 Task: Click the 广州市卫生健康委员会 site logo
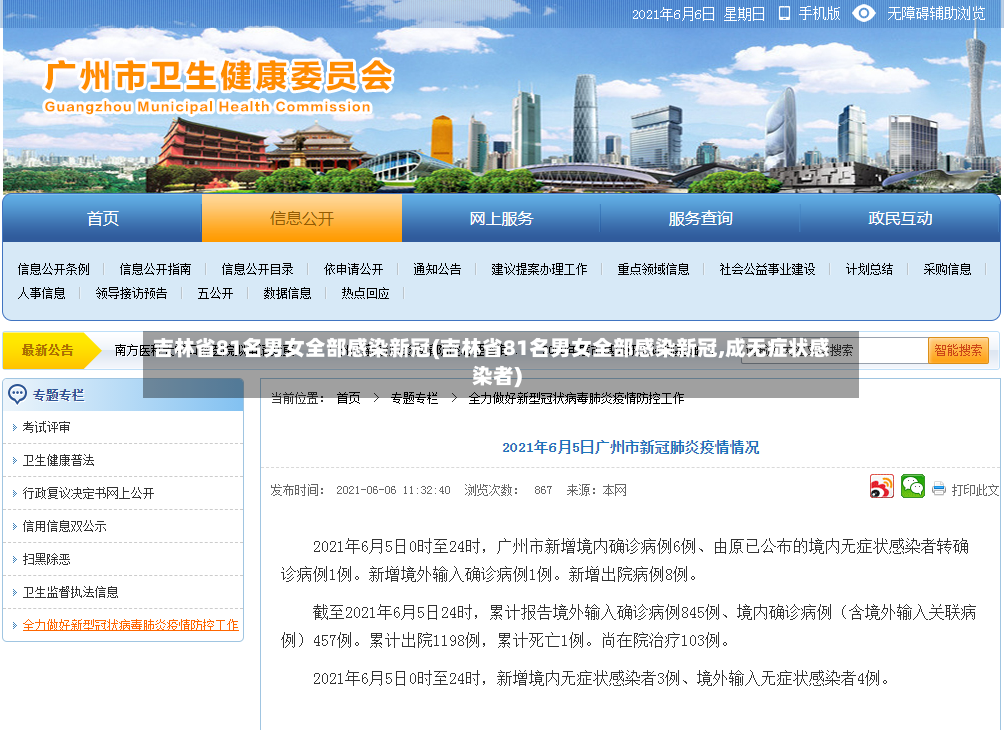coord(218,86)
